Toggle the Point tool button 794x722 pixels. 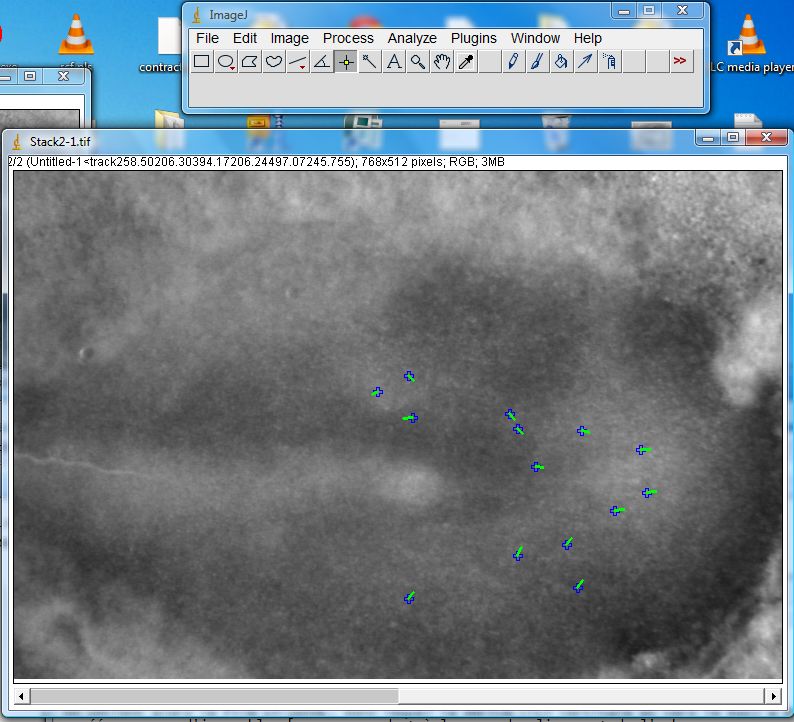tap(346, 62)
